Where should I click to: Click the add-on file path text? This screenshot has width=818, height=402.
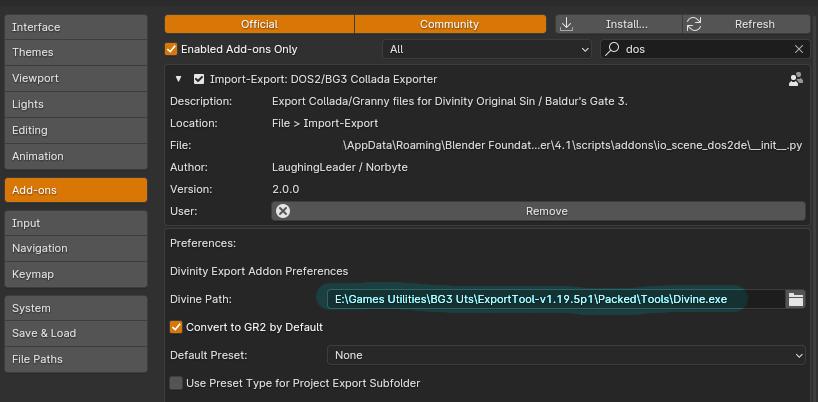coord(572,145)
